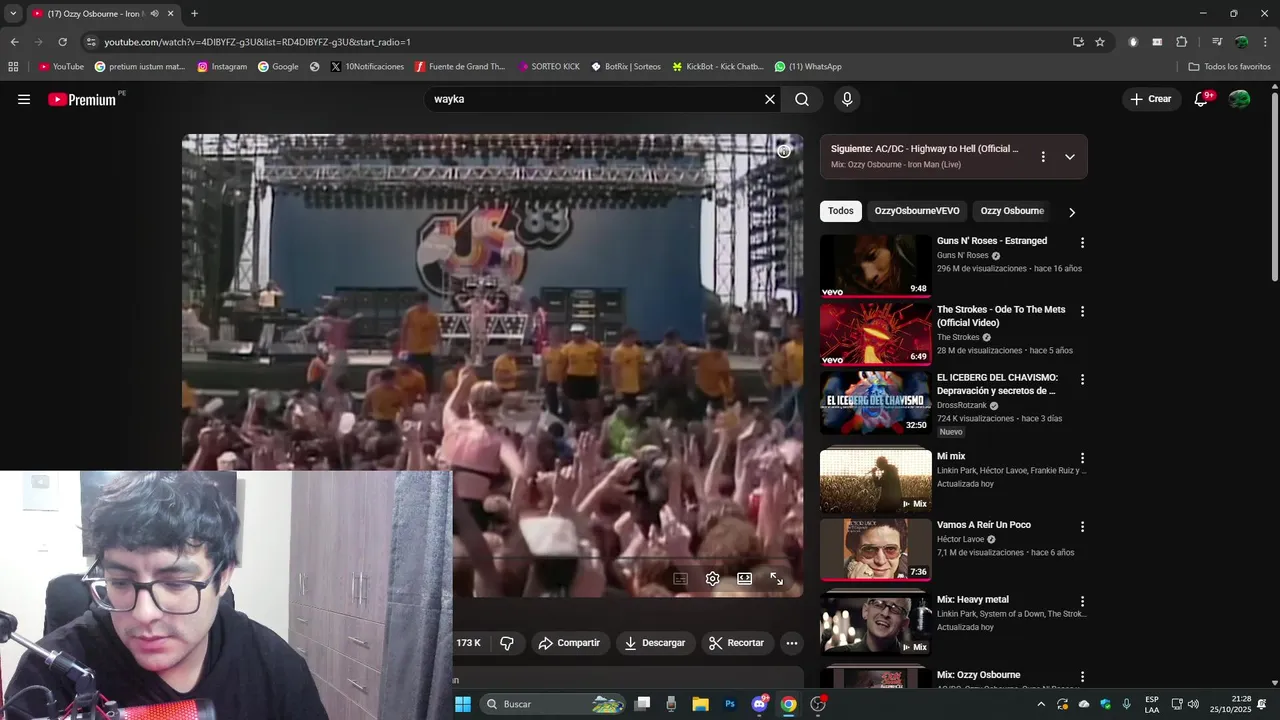Expand the playlist panel chevron
This screenshot has width=1280, height=720.
(1070, 157)
